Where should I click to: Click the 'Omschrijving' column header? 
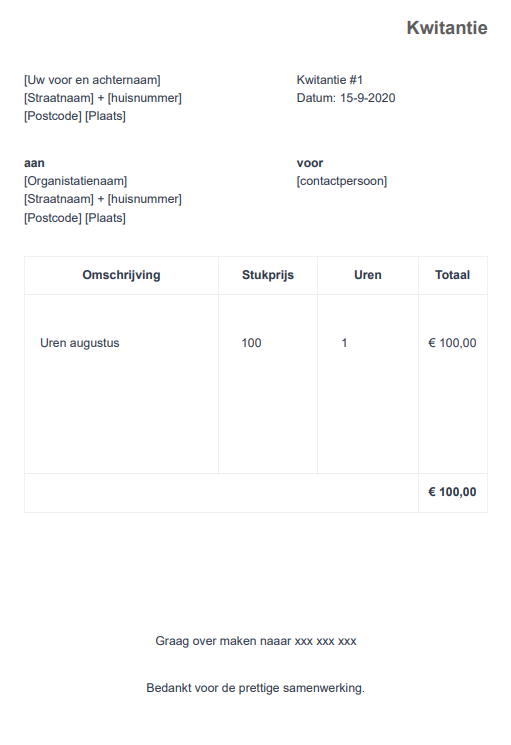tap(121, 275)
